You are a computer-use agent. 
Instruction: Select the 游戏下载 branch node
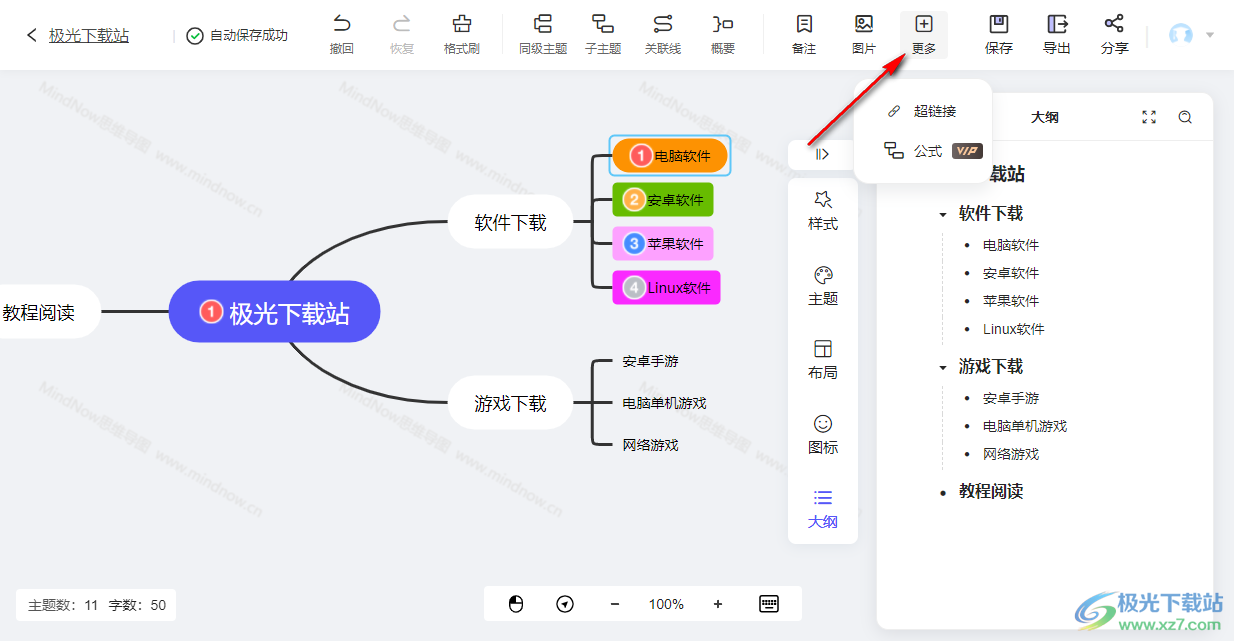point(510,403)
